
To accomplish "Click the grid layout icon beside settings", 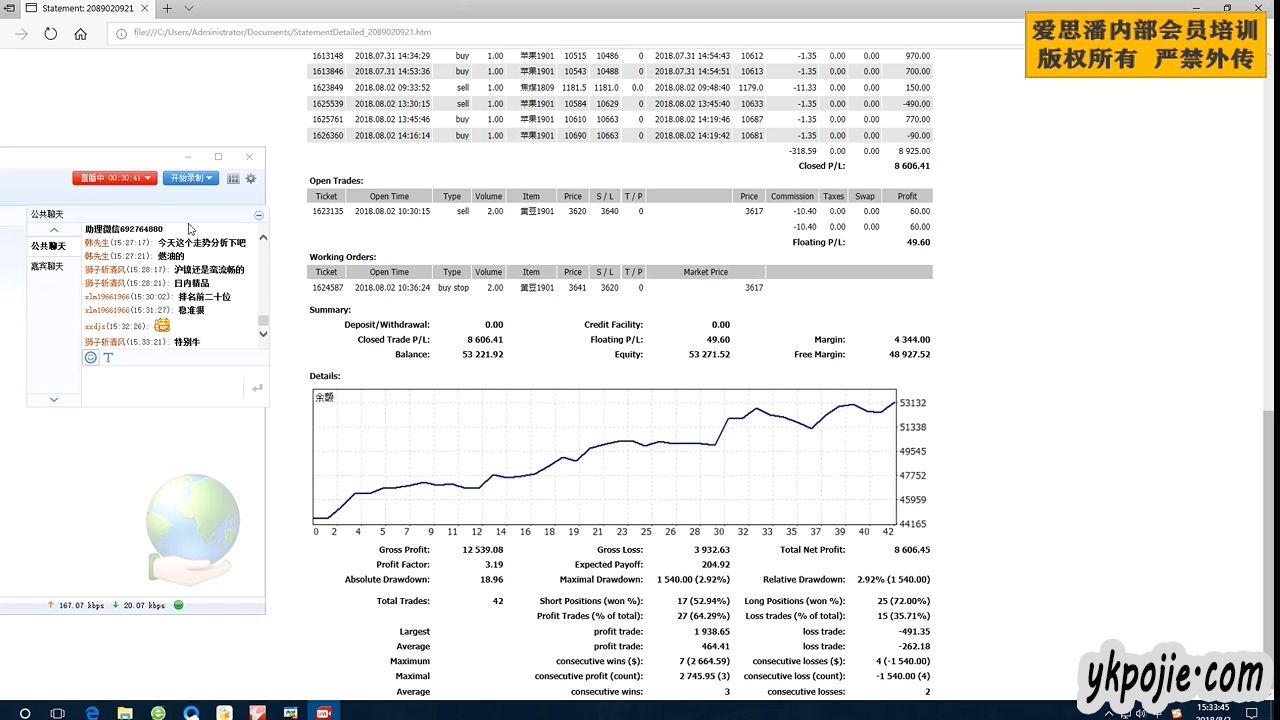I will point(233,178).
